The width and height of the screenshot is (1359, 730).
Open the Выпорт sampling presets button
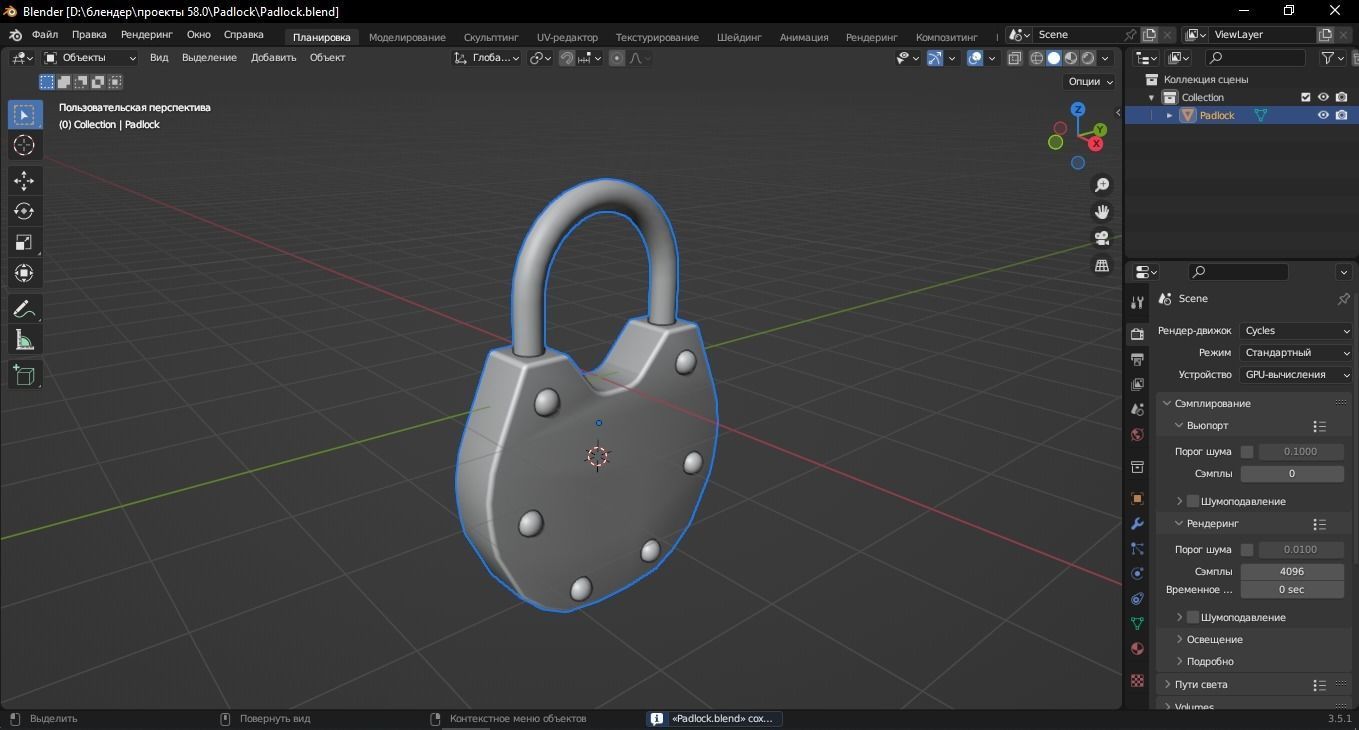(x=1319, y=425)
